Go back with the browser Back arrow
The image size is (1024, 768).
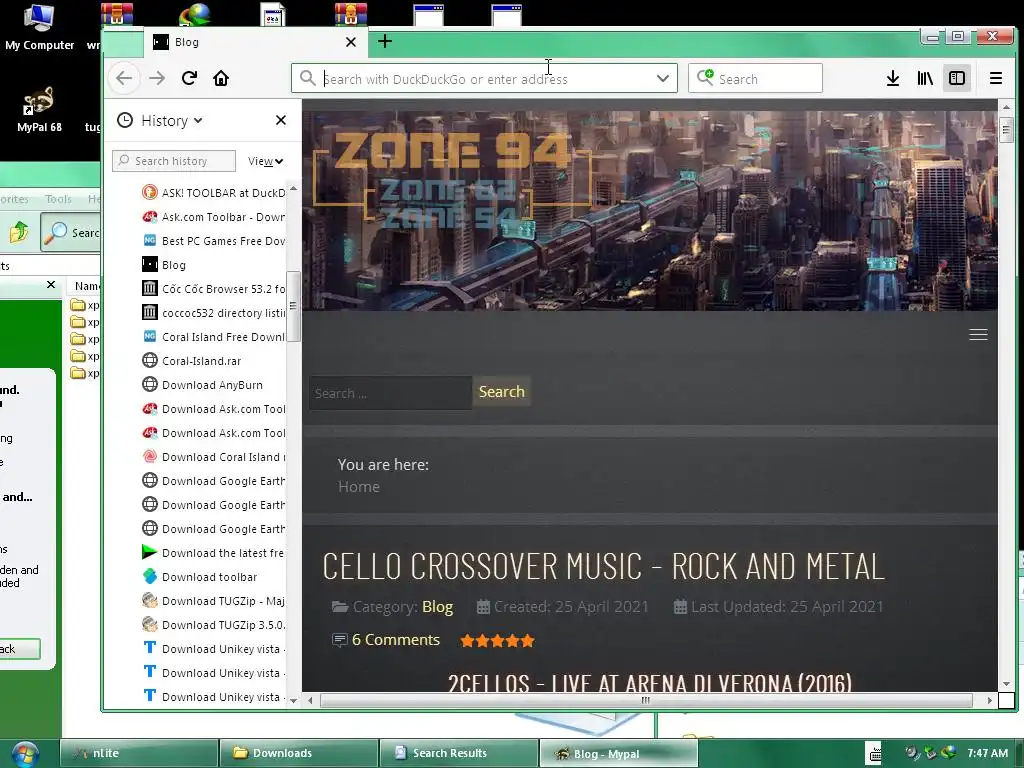pyautogui.click(x=124, y=78)
